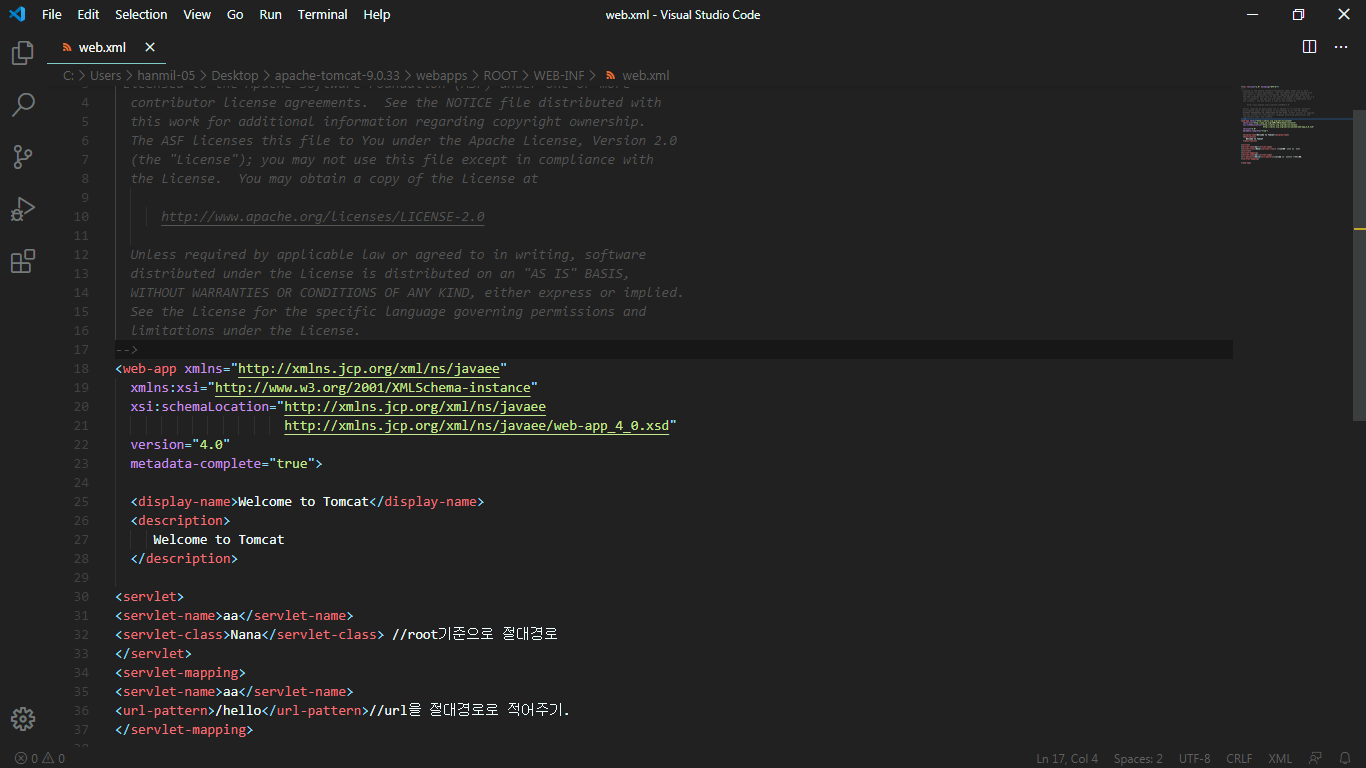Click the display-name Welcome to Tomcat text
Image resolution: width=1366 pixels, height=768 pixels.
[x=303, y=501]
